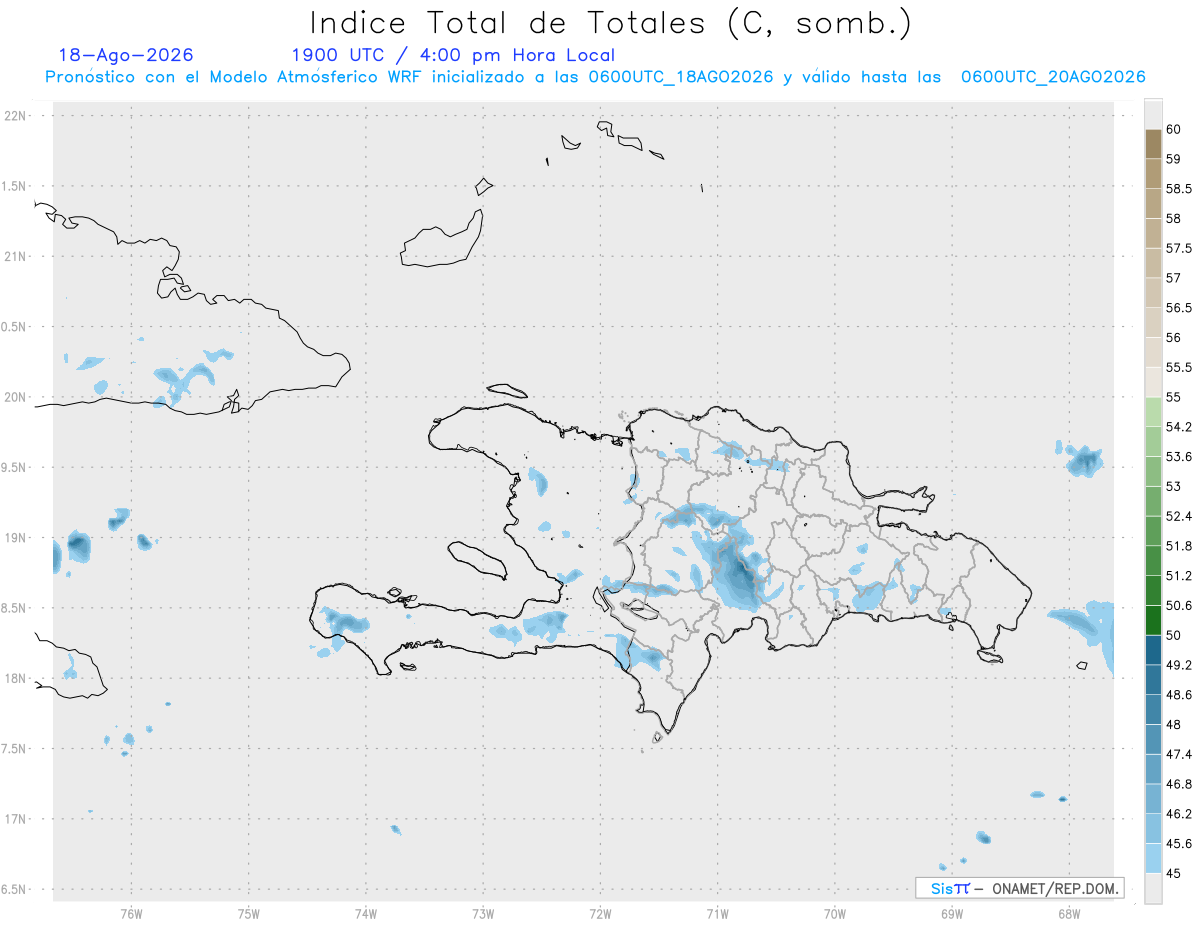Click the colorbar label '48.6'

1179,695
